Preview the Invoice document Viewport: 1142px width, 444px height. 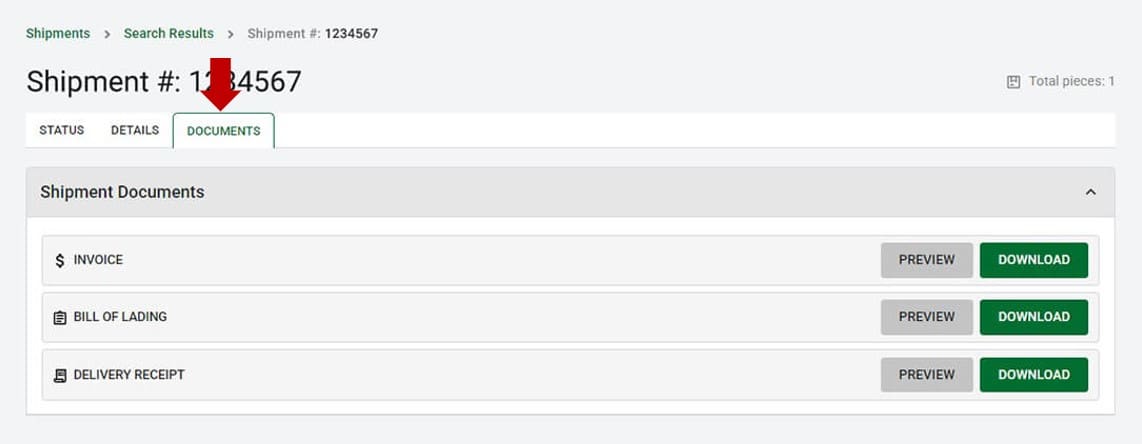click(x=926, y=260)
